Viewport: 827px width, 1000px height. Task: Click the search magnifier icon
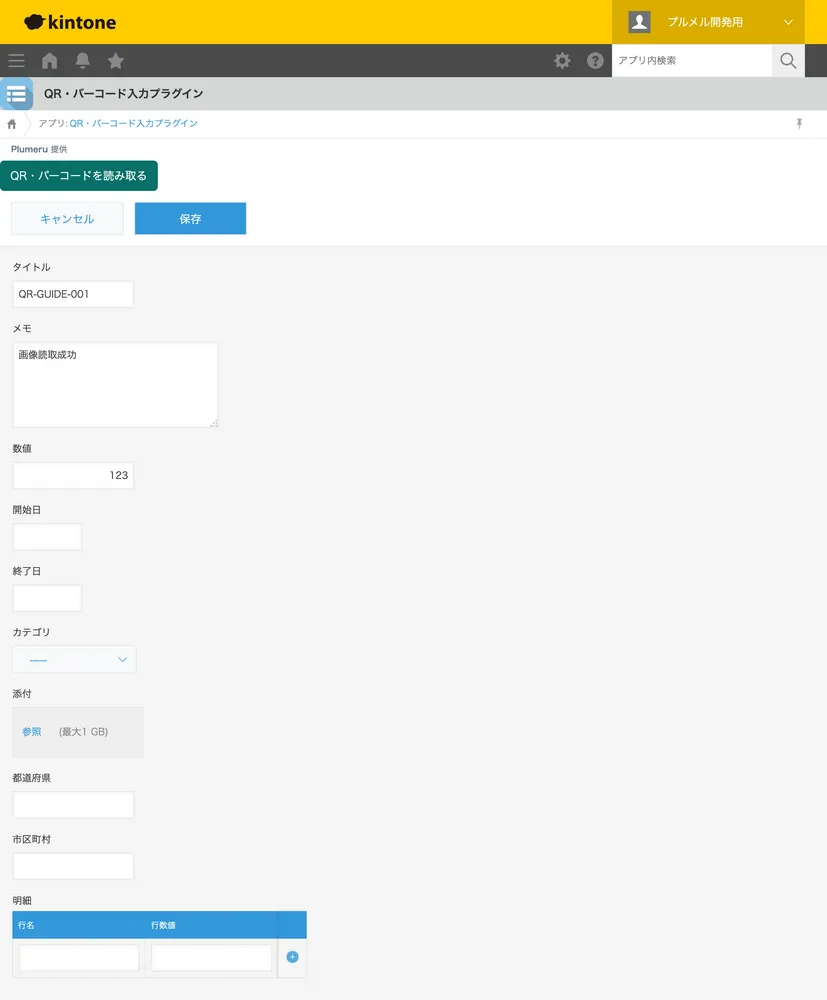click(x=788, y=61)
